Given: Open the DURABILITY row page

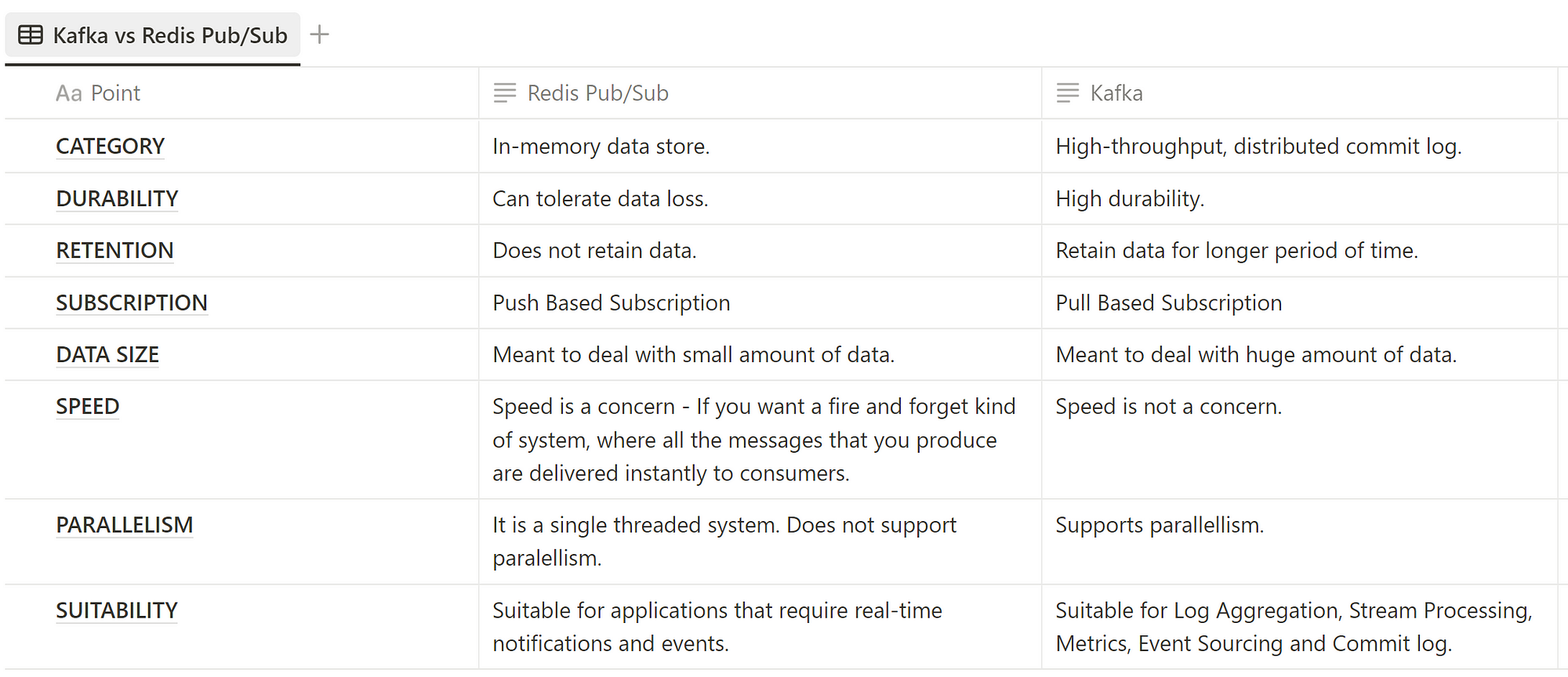Looking at the screenshot, I should (118, 199).
